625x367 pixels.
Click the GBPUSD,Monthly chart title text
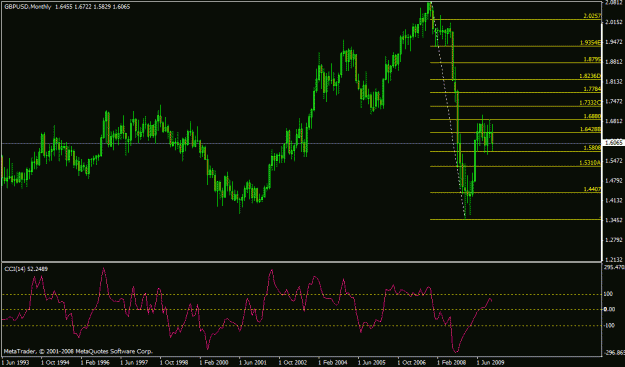28,7
